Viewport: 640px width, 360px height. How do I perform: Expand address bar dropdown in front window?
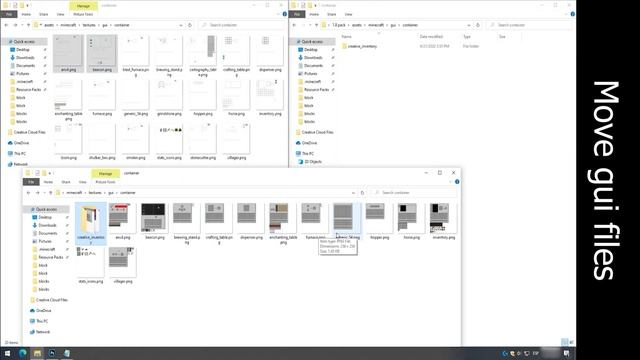[x=353, y=193]
